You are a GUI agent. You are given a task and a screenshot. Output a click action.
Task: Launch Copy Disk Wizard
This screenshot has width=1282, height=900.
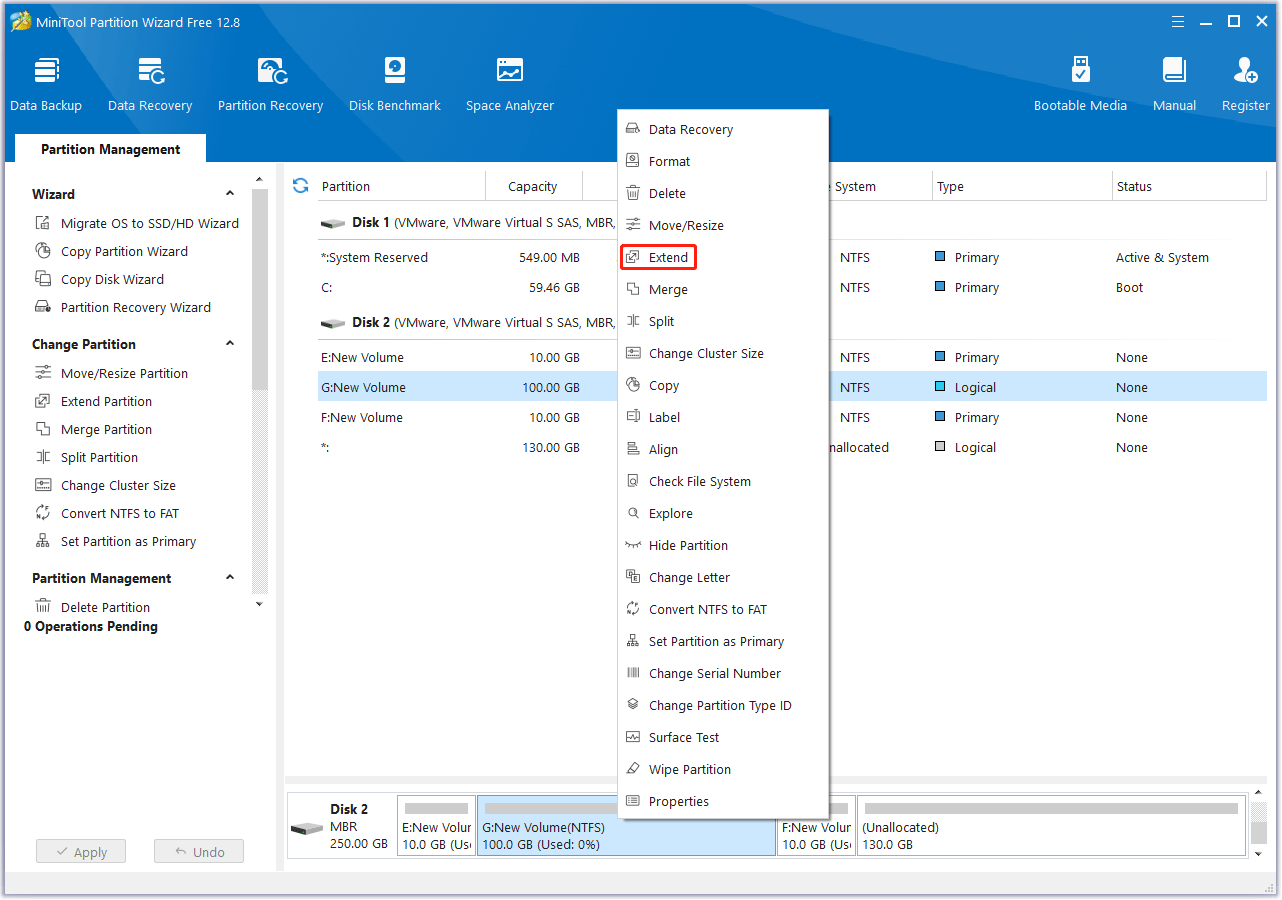pyautogui.click(x=99, y=279)
